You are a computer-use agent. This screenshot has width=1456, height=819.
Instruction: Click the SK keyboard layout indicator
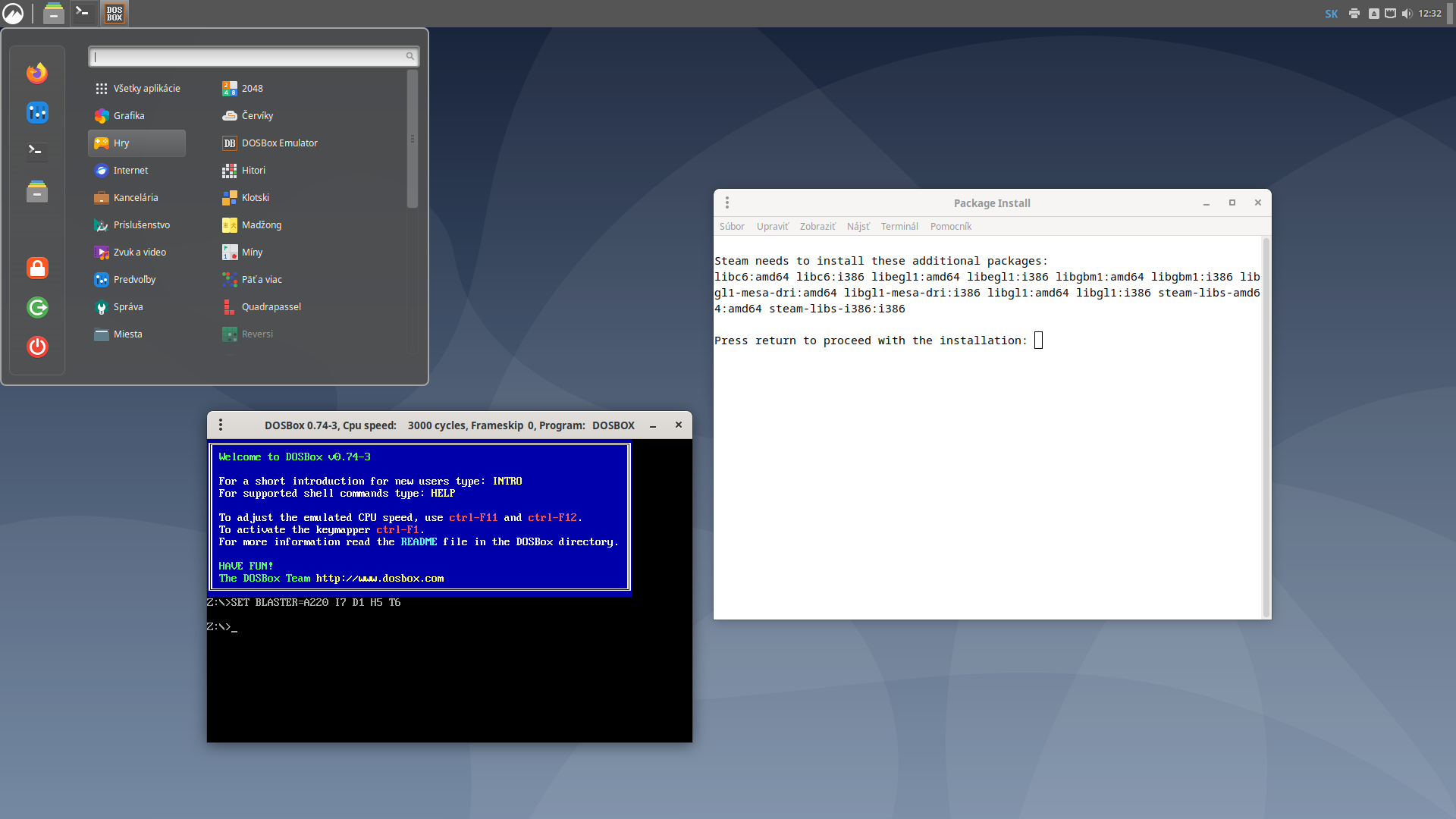[x=1332, y=14]
